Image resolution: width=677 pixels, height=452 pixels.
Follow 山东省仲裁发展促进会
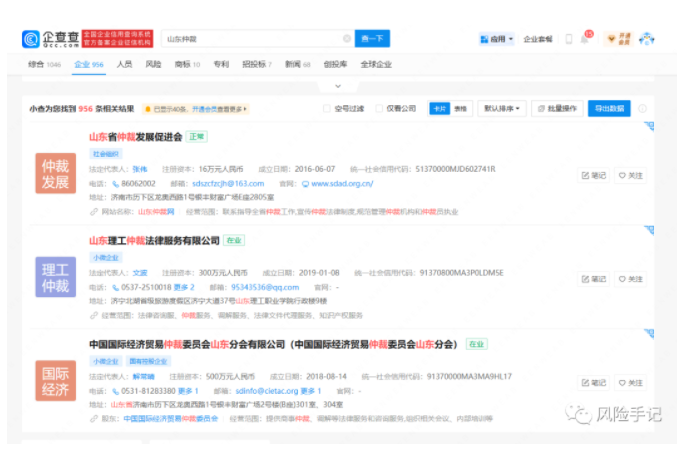coord(630,175)
